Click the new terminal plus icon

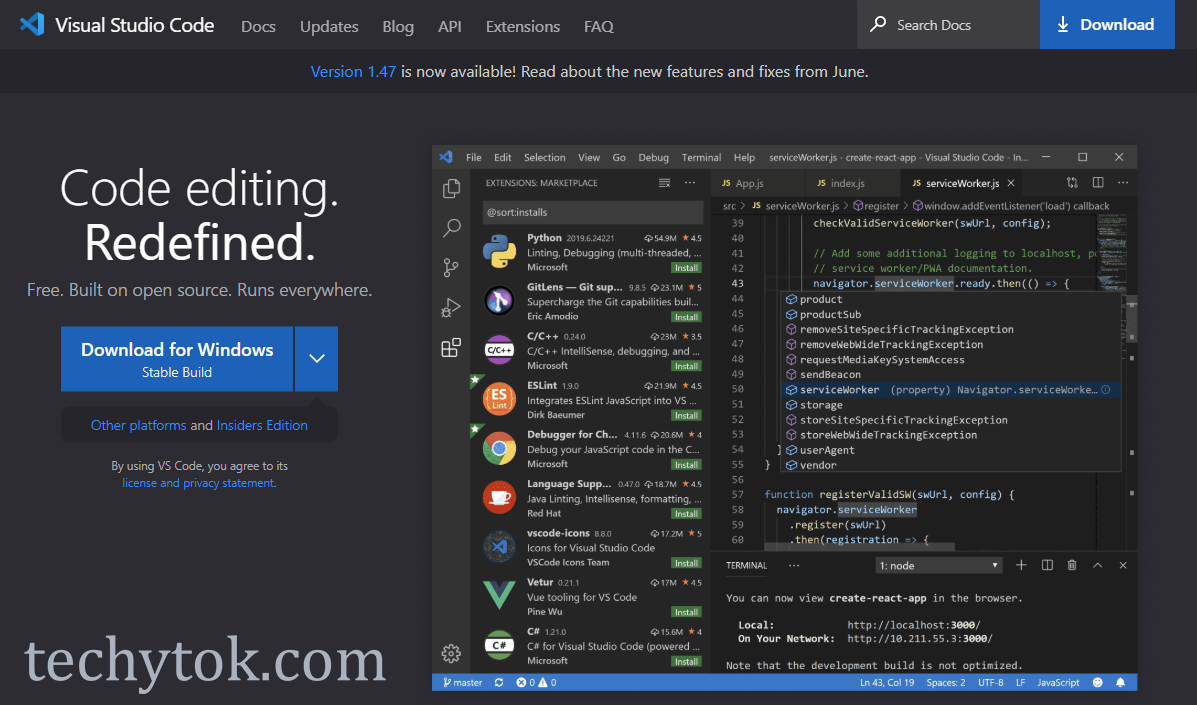[x=1021, y=565]
